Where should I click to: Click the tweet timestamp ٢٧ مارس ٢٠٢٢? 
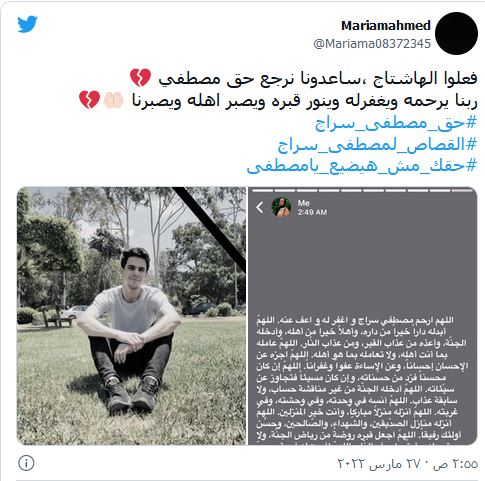point(408,464)
